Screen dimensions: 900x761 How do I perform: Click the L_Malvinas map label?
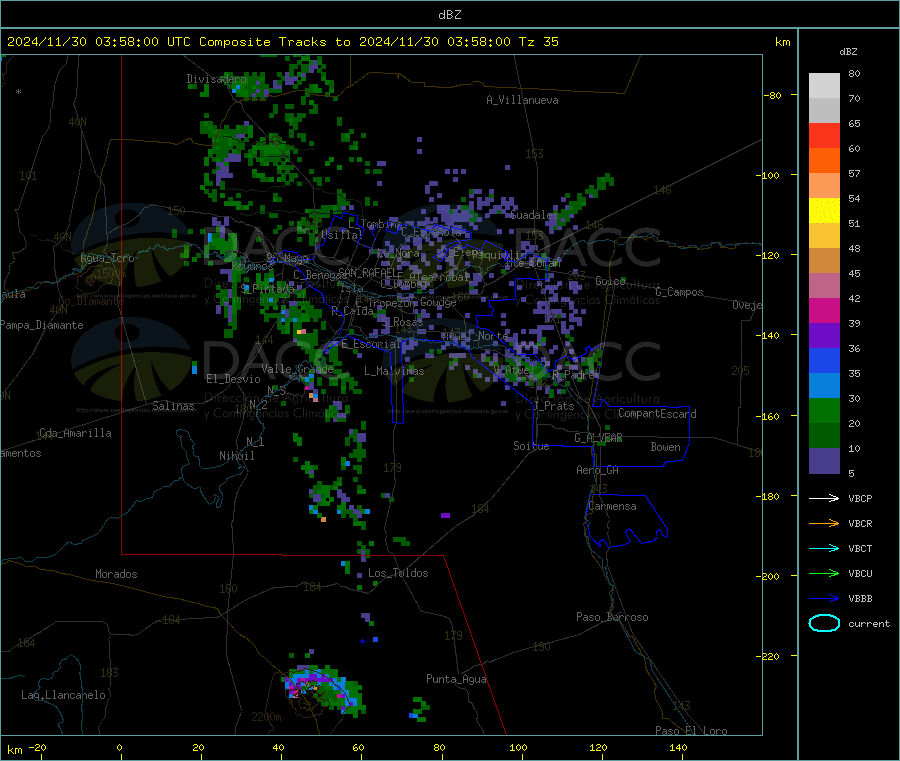click(394, 371)
